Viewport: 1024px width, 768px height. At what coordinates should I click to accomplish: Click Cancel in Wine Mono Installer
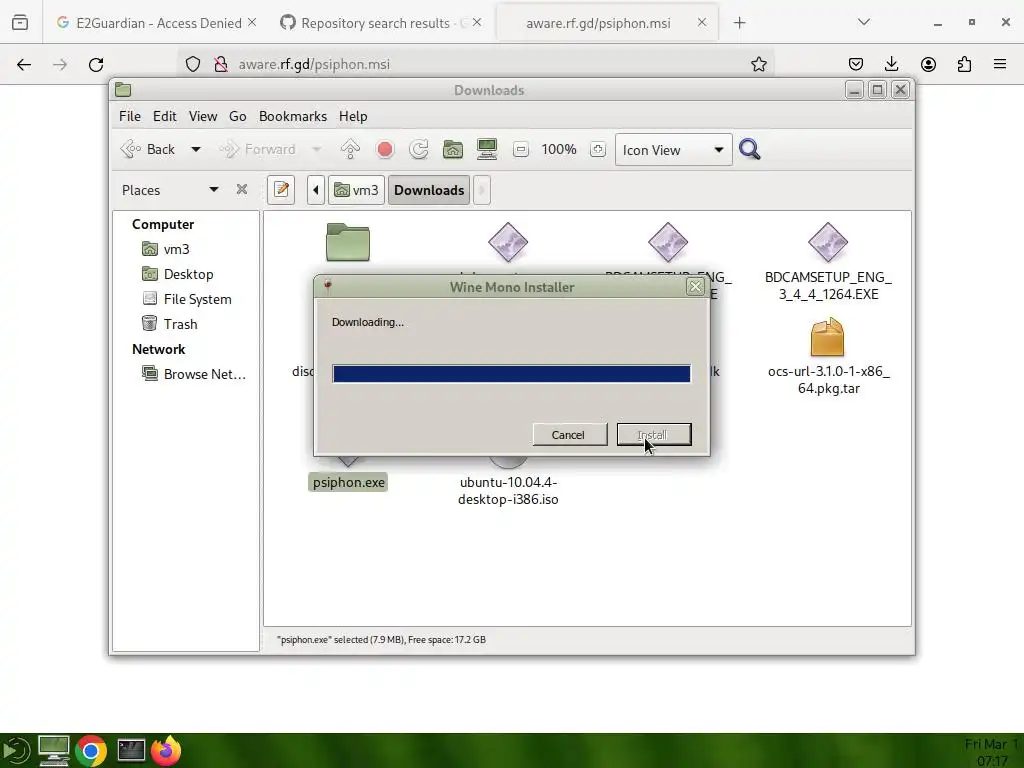point(569,434)
